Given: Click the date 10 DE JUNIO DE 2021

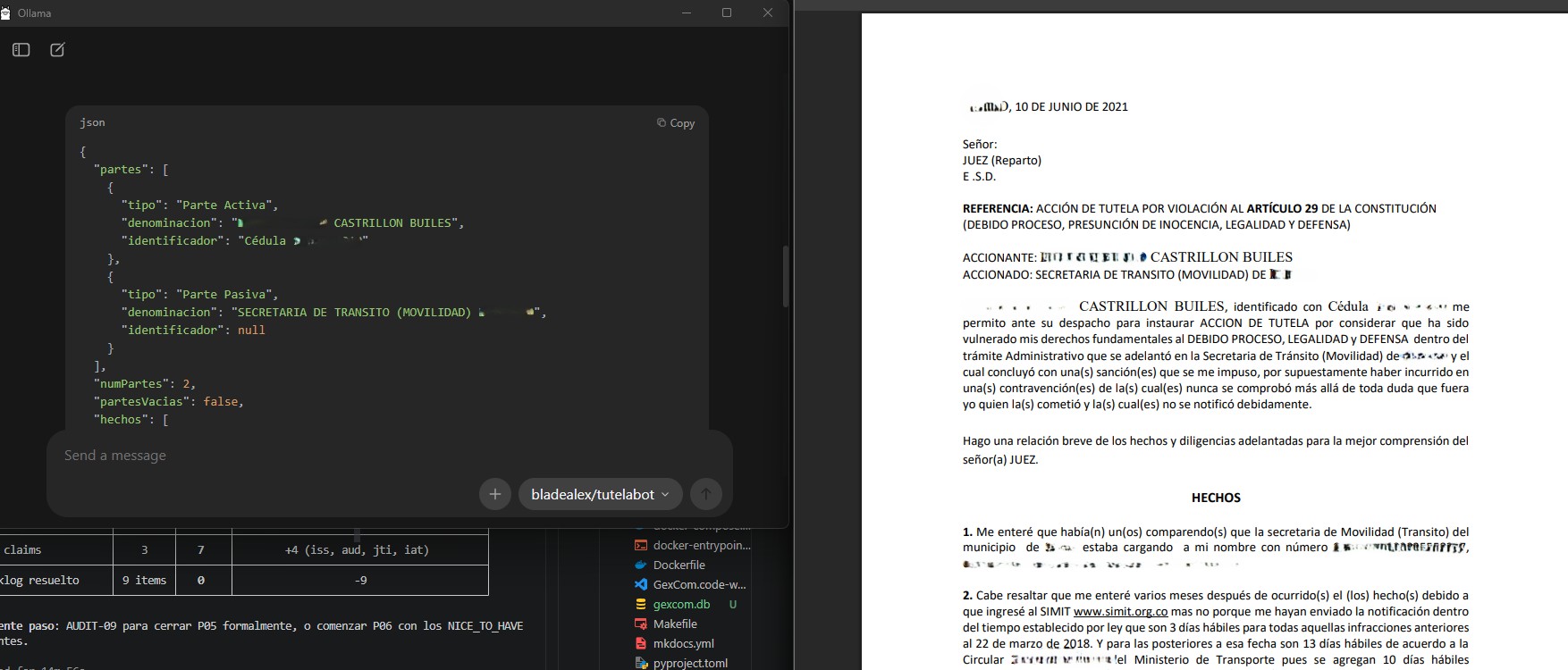Looking at the screenshot, I should (x=1071, y=106).
